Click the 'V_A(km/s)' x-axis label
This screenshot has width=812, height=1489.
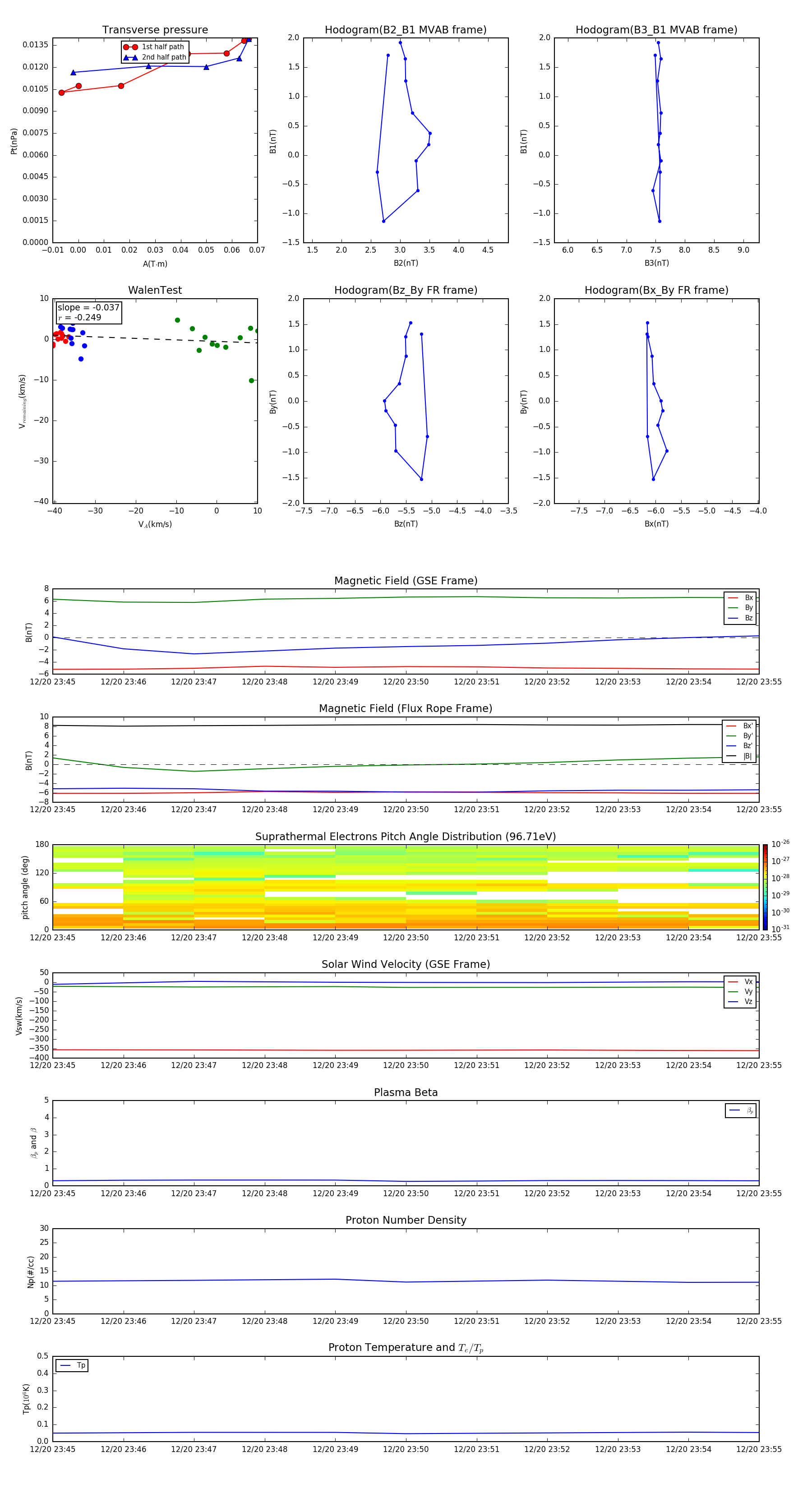(155, 524)
